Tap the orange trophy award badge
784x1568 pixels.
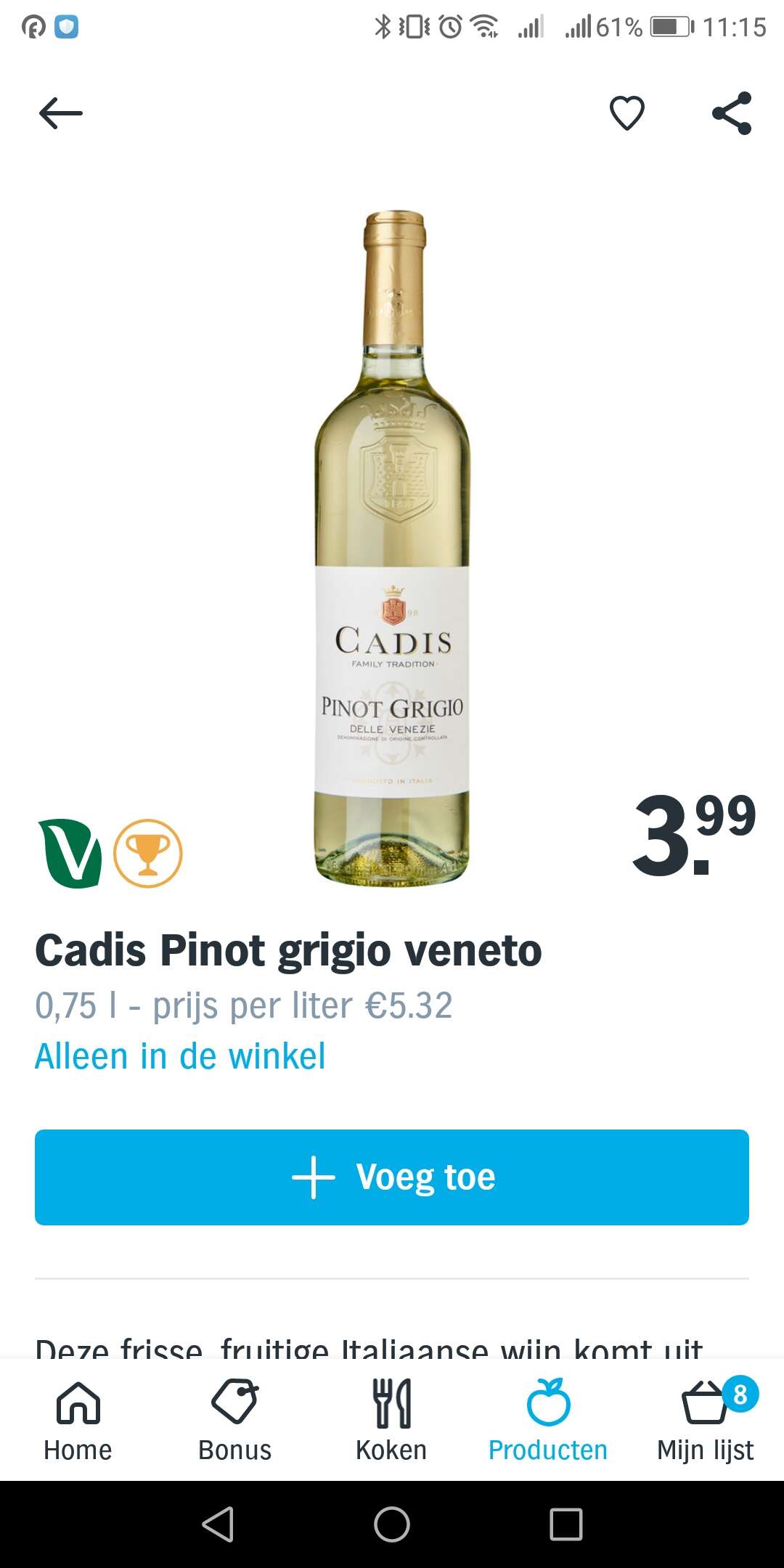pos(148,853)
